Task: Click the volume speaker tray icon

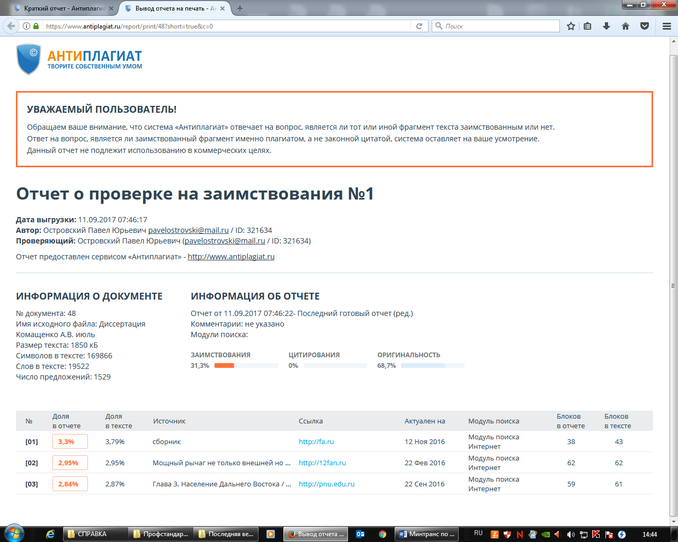Action: [571, 535]
